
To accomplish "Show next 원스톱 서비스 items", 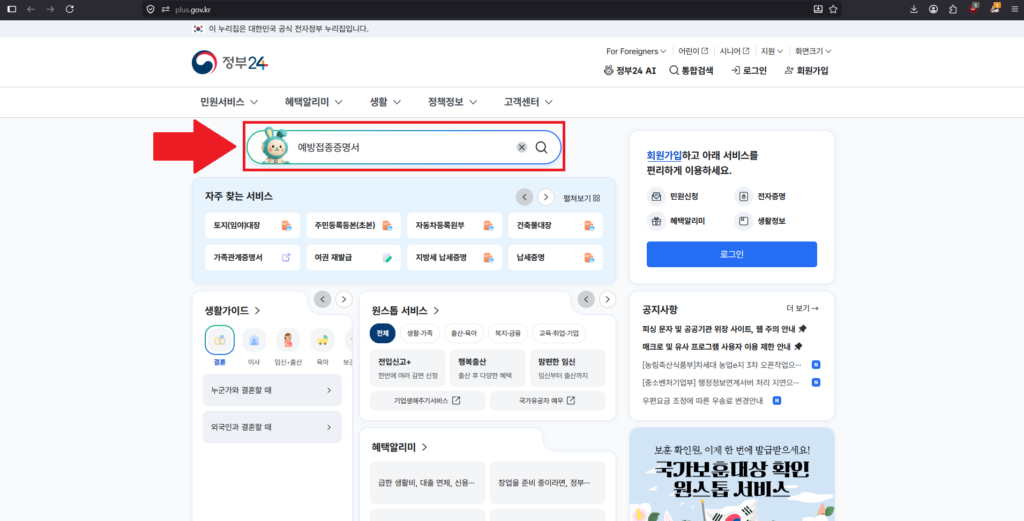I will [x=607, y=300].
